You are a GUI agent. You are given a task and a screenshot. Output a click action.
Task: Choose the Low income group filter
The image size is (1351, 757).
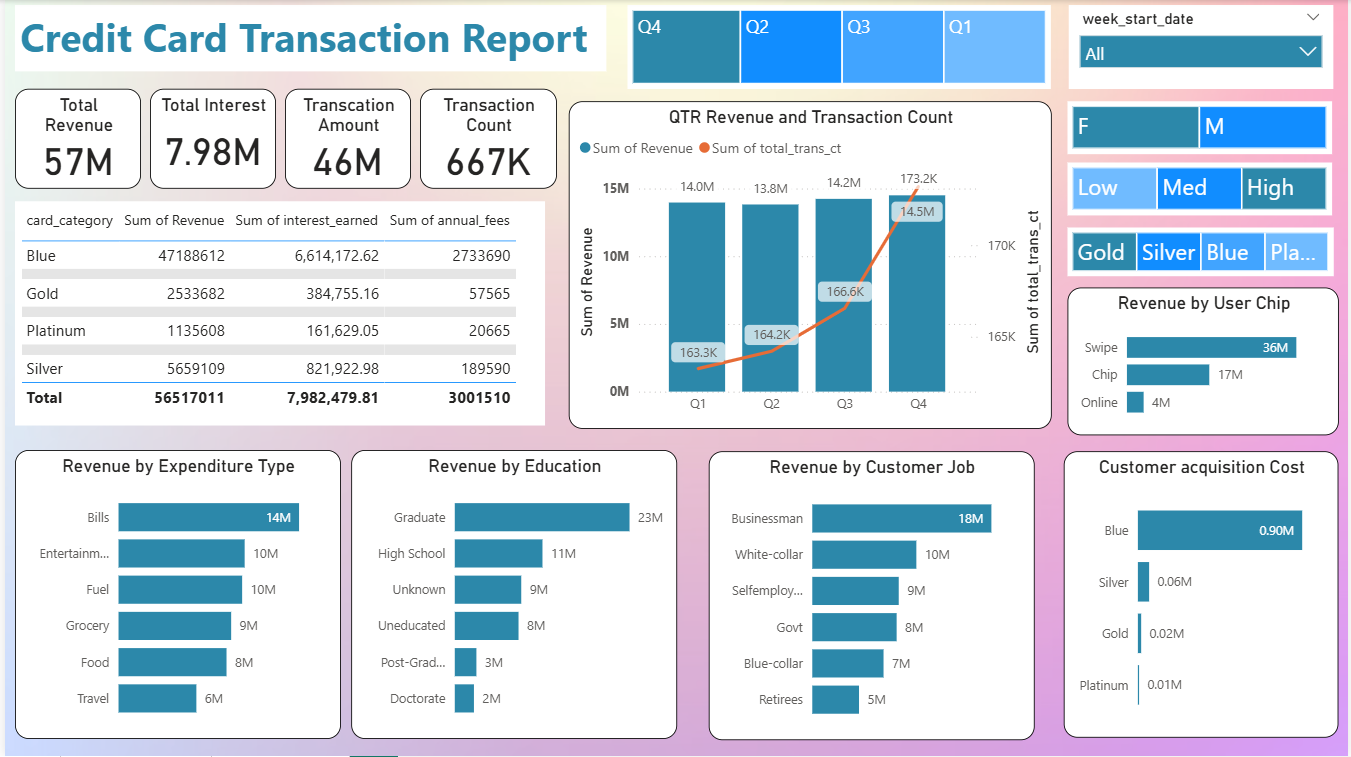(1113, 188)
